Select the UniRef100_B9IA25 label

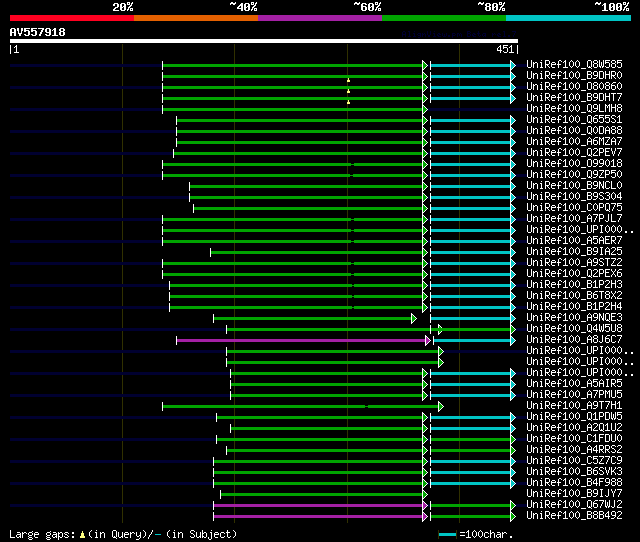(x=574, y=251)
